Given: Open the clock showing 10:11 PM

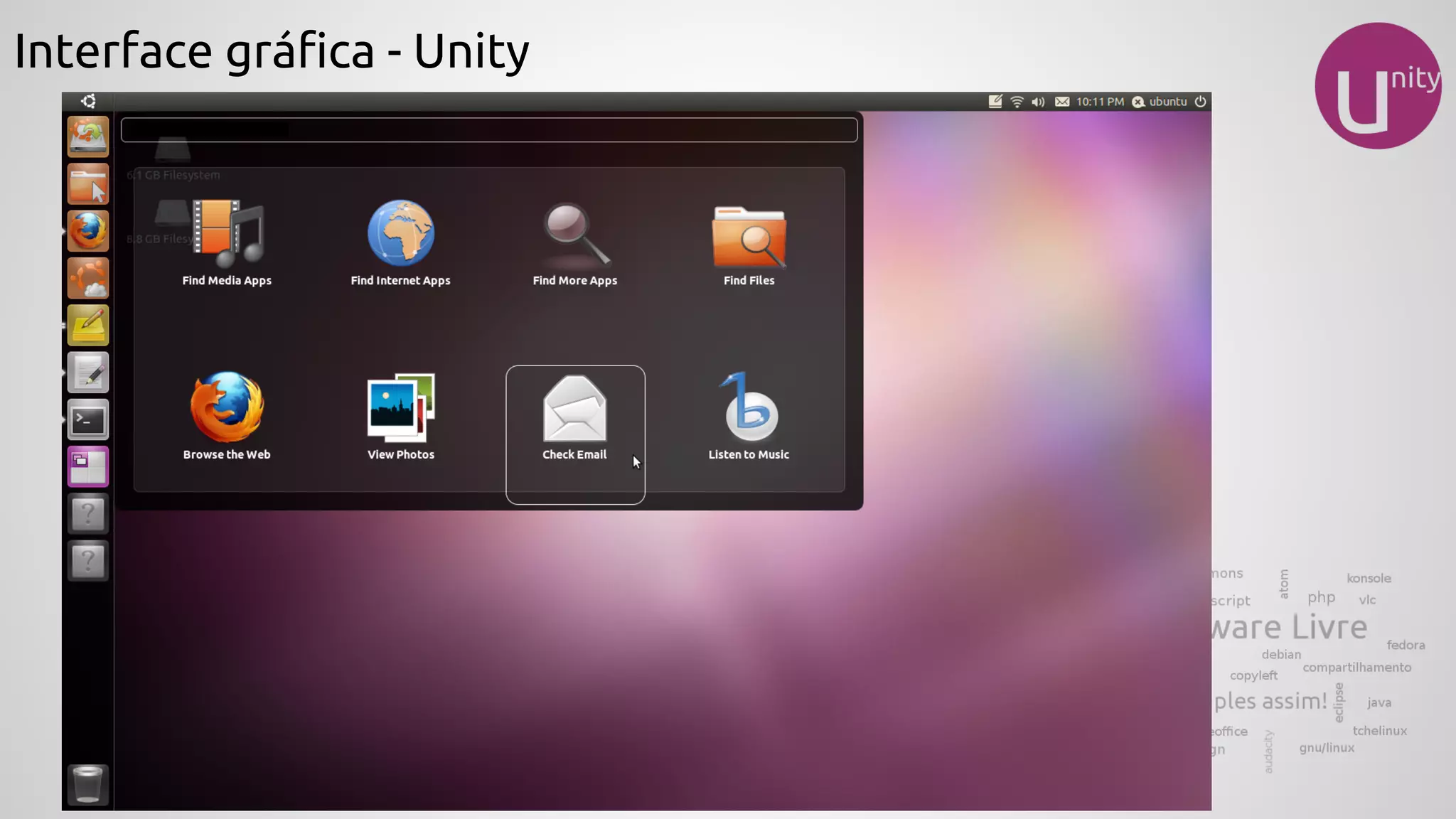Looking at the screenshot, I should click(1100, 102).
